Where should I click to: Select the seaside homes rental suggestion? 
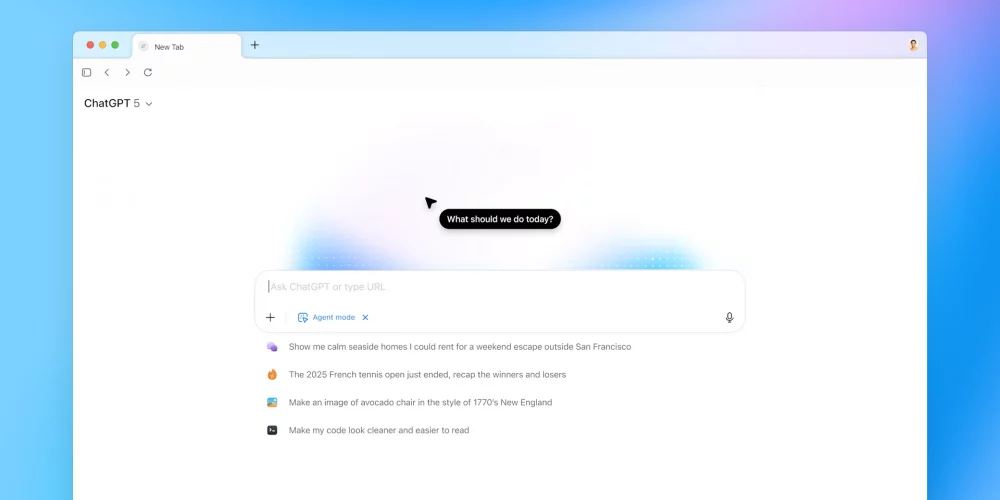(449, 347)
